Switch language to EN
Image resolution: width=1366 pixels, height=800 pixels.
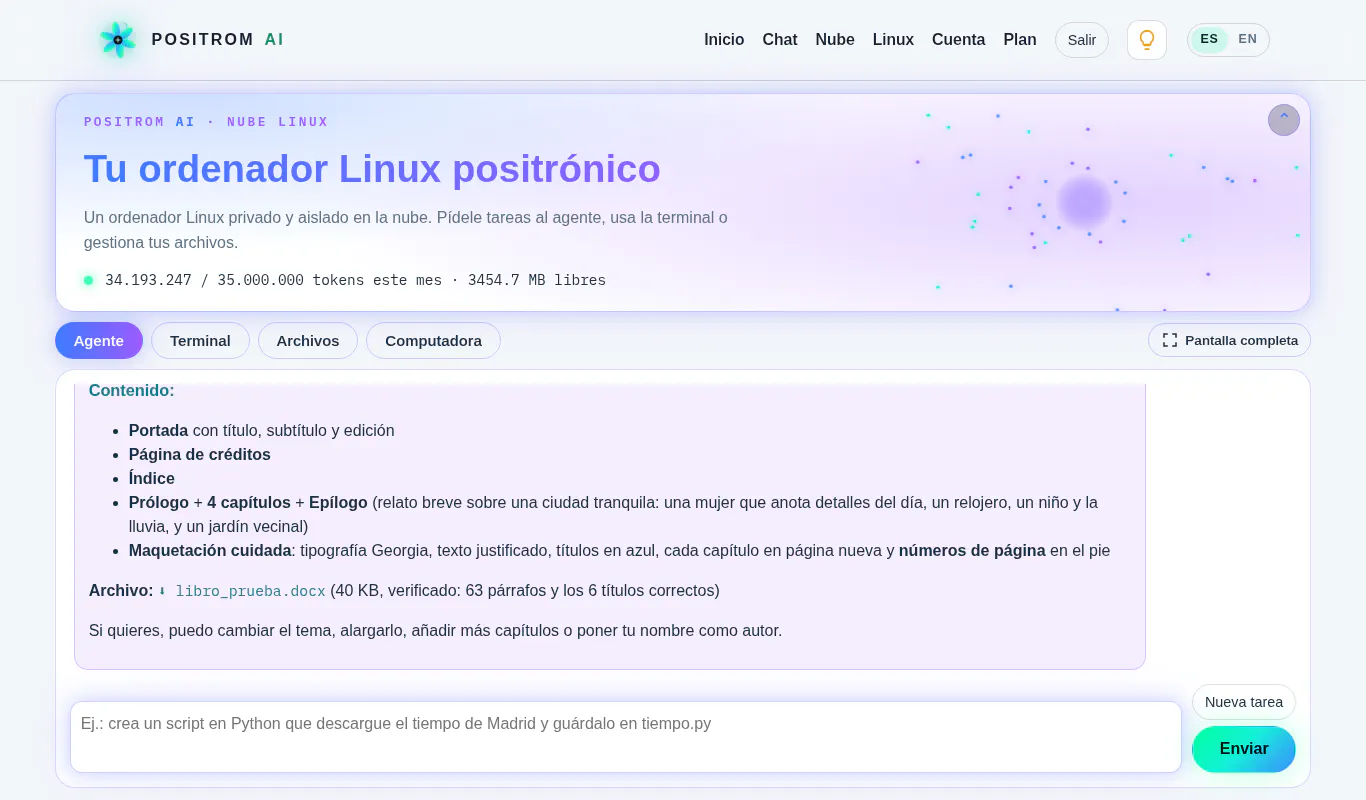pyautogui.click(x=1247, y=40)
